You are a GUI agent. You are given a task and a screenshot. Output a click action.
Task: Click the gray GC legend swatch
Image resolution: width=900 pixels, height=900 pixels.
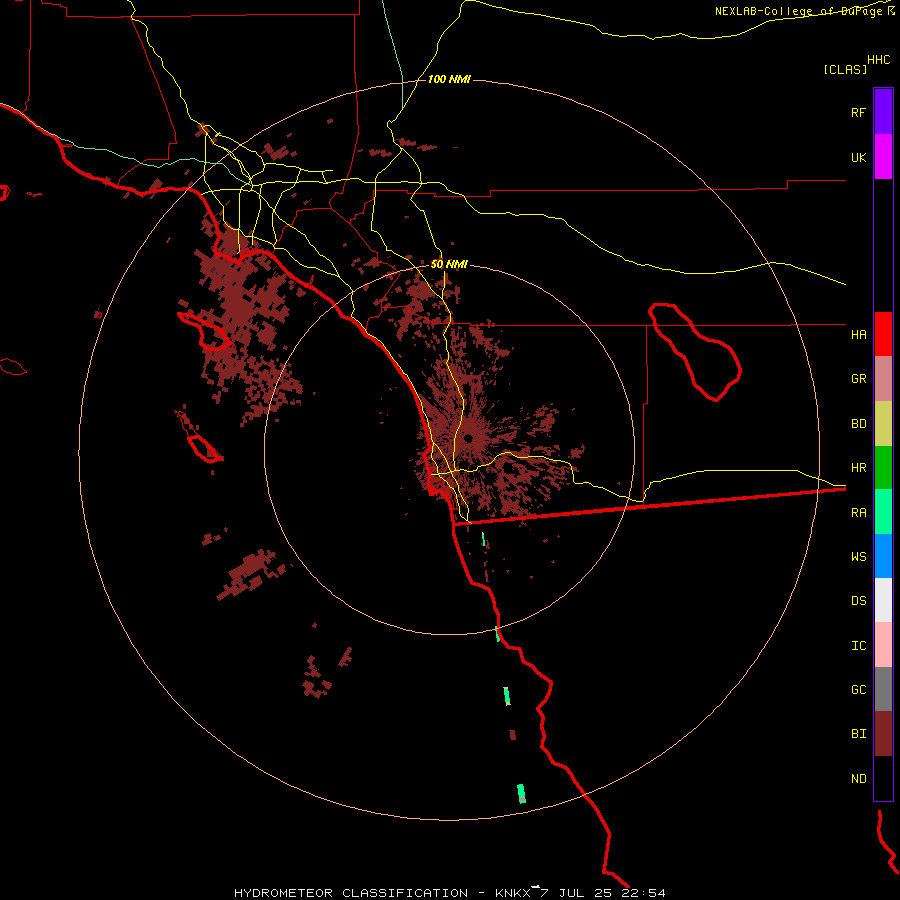883,689
